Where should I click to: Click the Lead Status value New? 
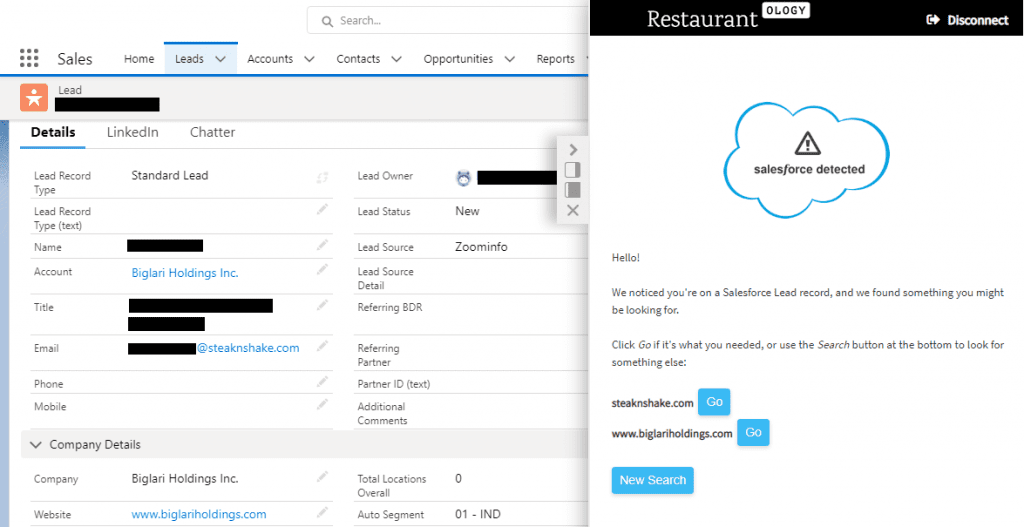coord(467,212)
